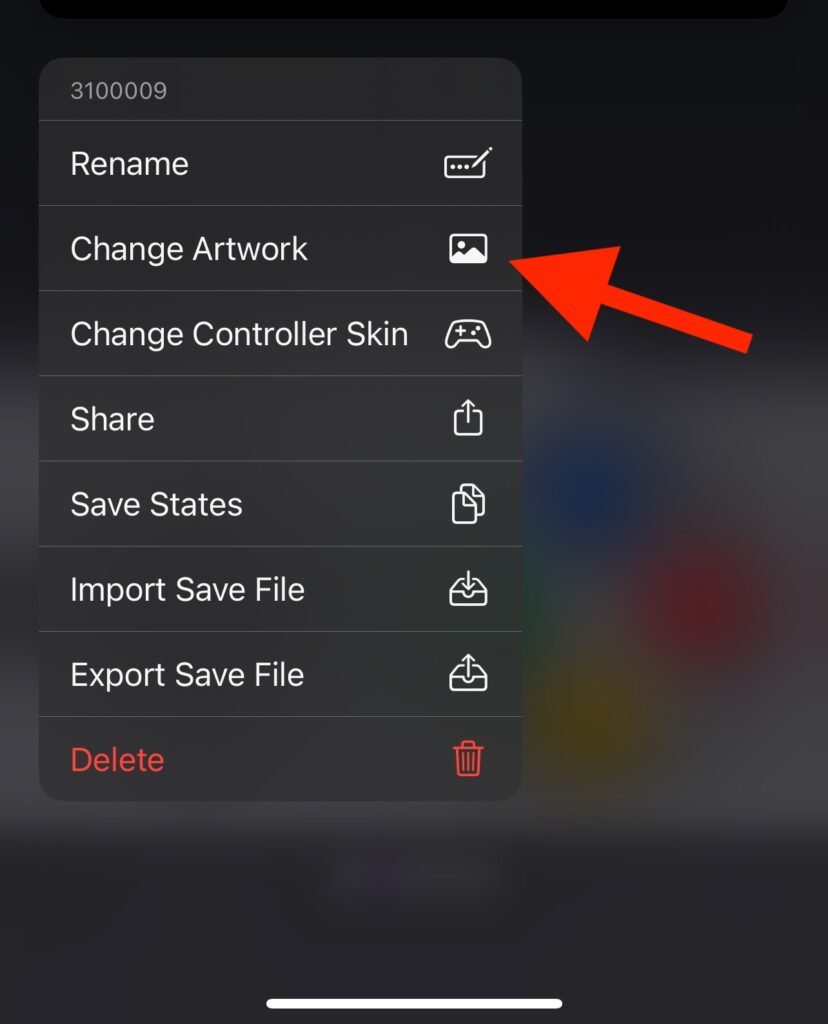Screen dimensions: 828x1024
Task: Tap the game controller skin icon
Action: pos(468,334)
